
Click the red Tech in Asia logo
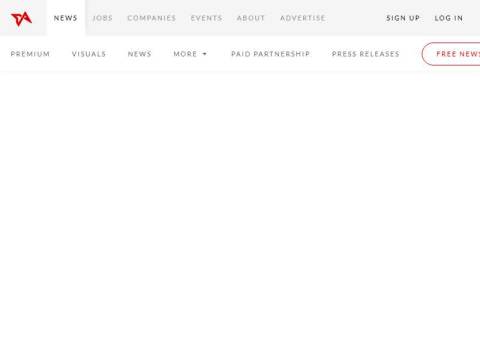[x=22, y=18]
